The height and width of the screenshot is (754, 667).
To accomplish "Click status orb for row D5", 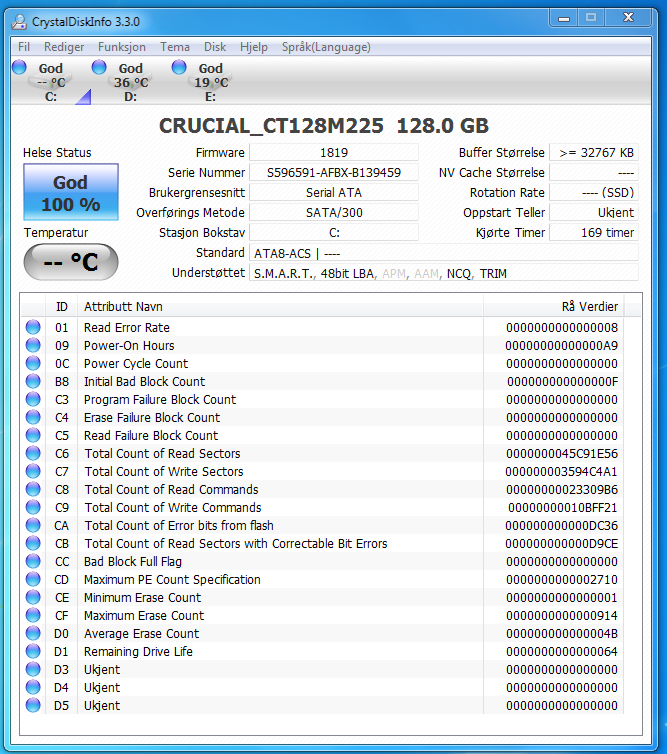I will coord(33,705).
